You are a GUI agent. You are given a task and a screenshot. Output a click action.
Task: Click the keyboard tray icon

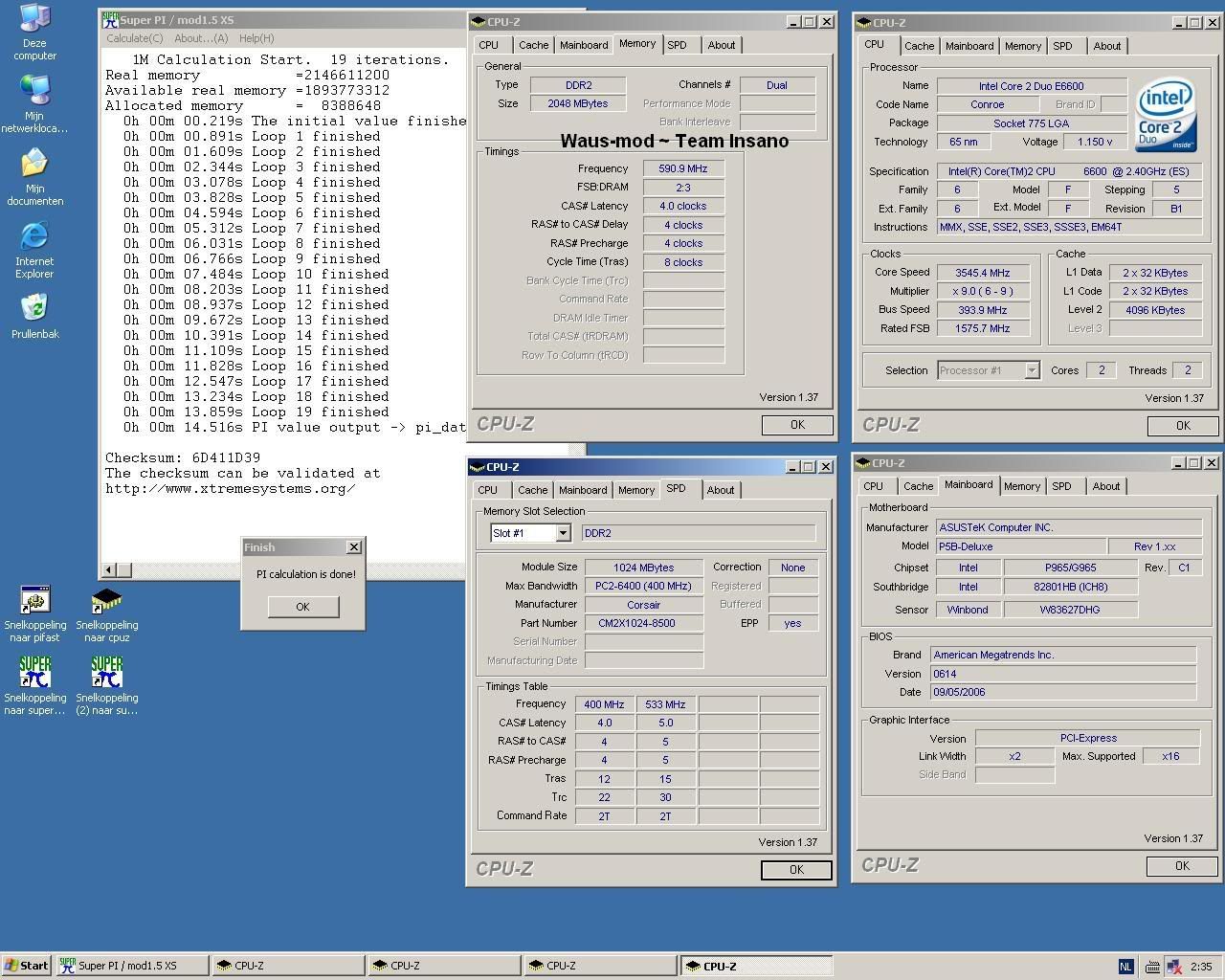click(x=1152, y=967)
